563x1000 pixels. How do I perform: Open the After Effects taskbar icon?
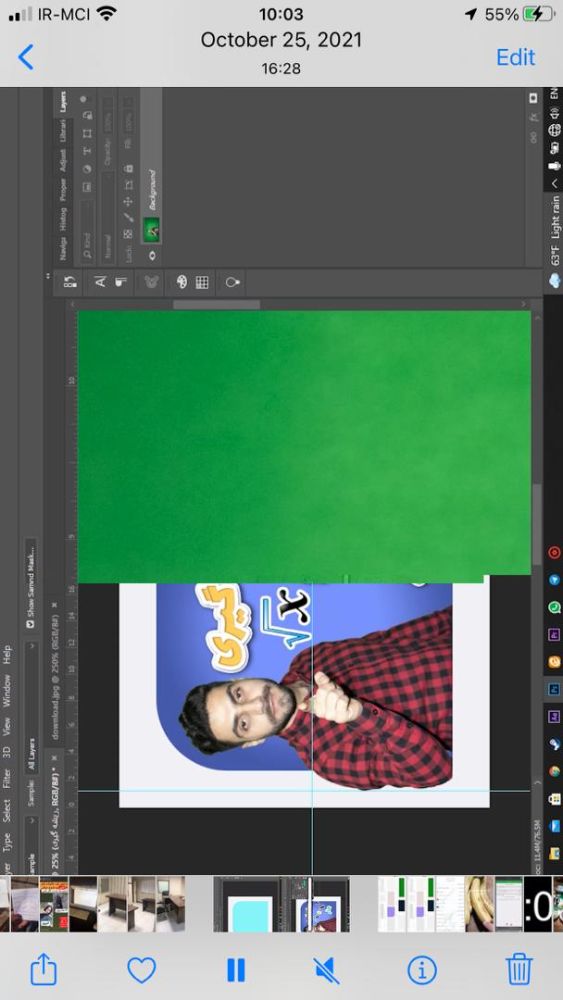pos(554,716)
